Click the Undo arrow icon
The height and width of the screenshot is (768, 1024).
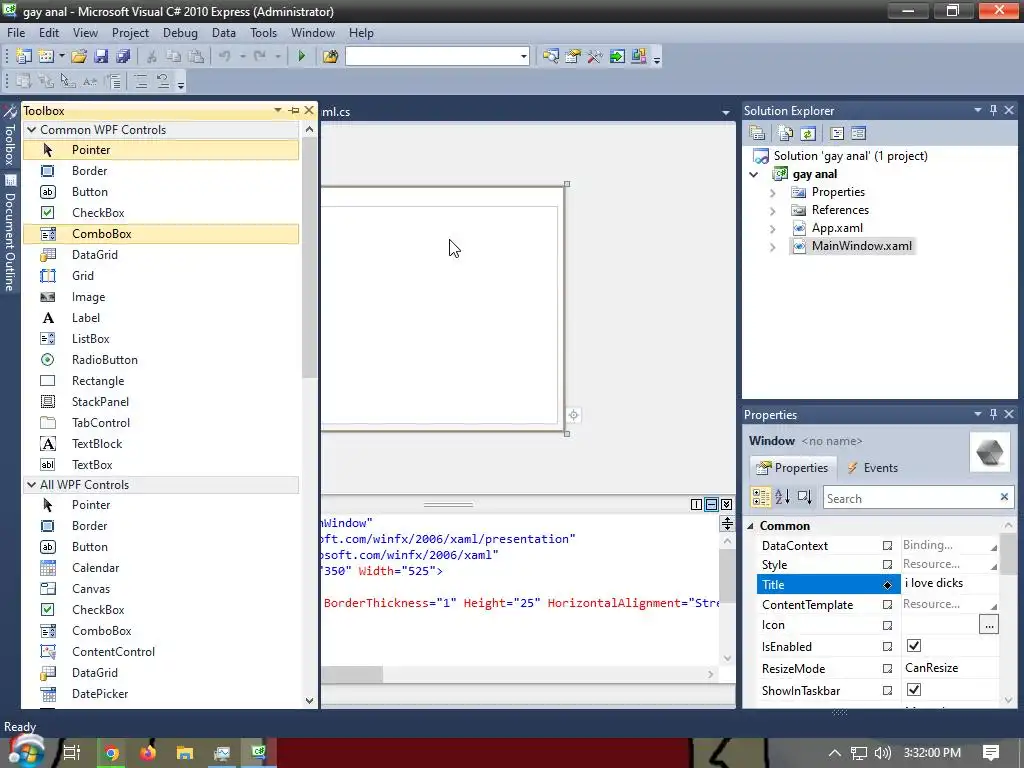tap(225, 56)
